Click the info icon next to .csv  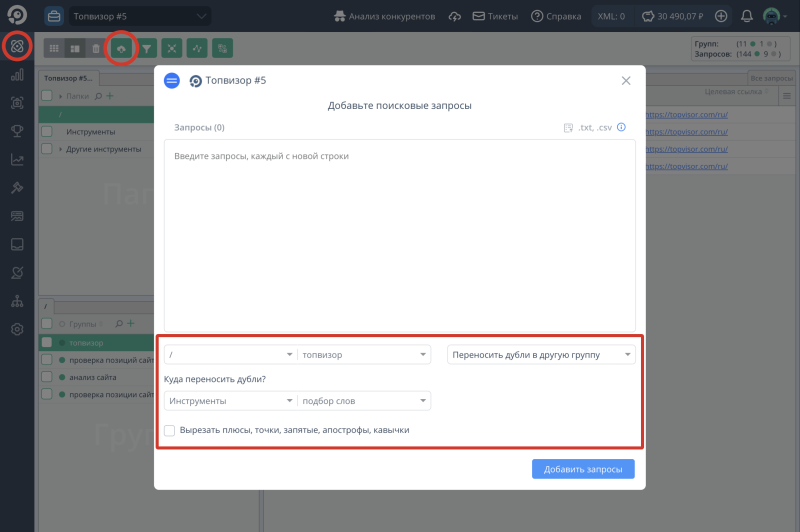tap(621, 127)
